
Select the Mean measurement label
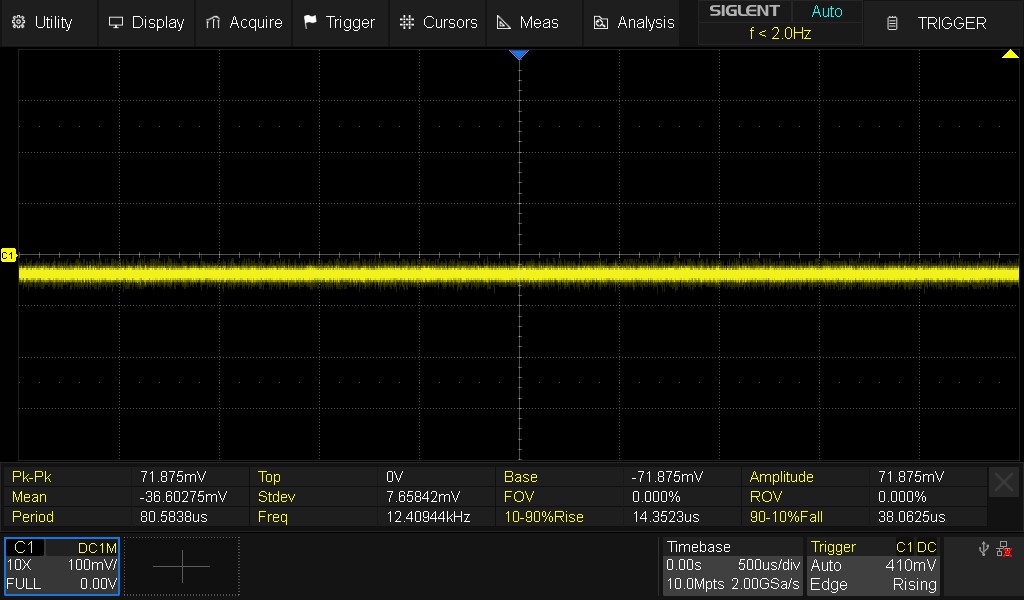[29, 497]
